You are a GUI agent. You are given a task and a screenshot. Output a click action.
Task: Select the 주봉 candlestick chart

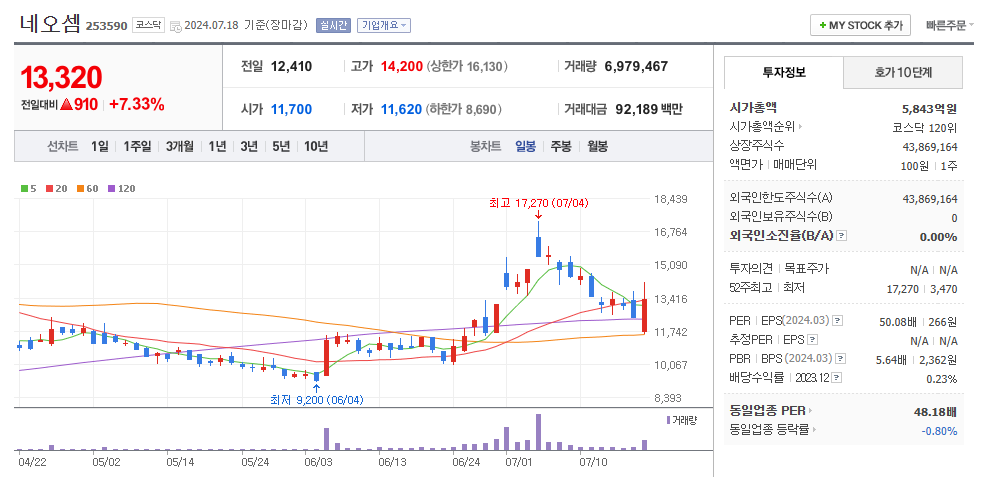coord(561,146)
